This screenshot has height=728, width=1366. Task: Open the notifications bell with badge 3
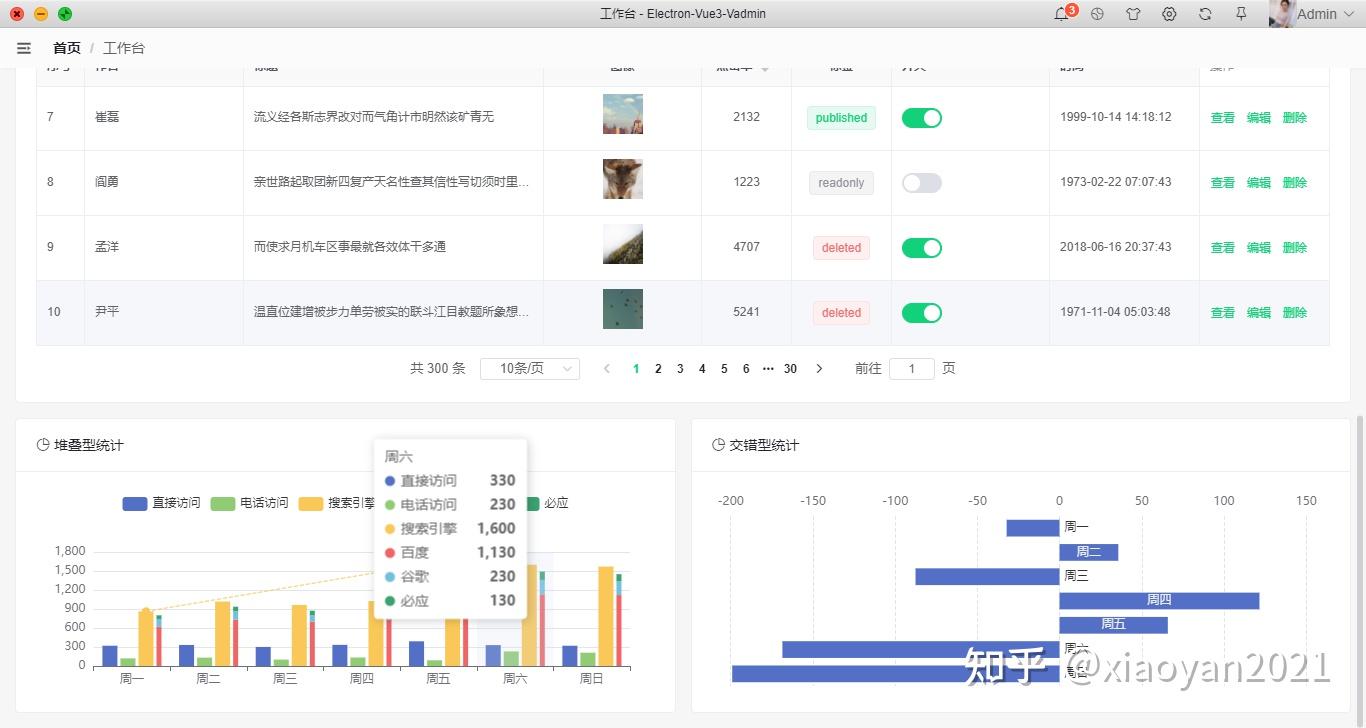(x=1061, y=14)
